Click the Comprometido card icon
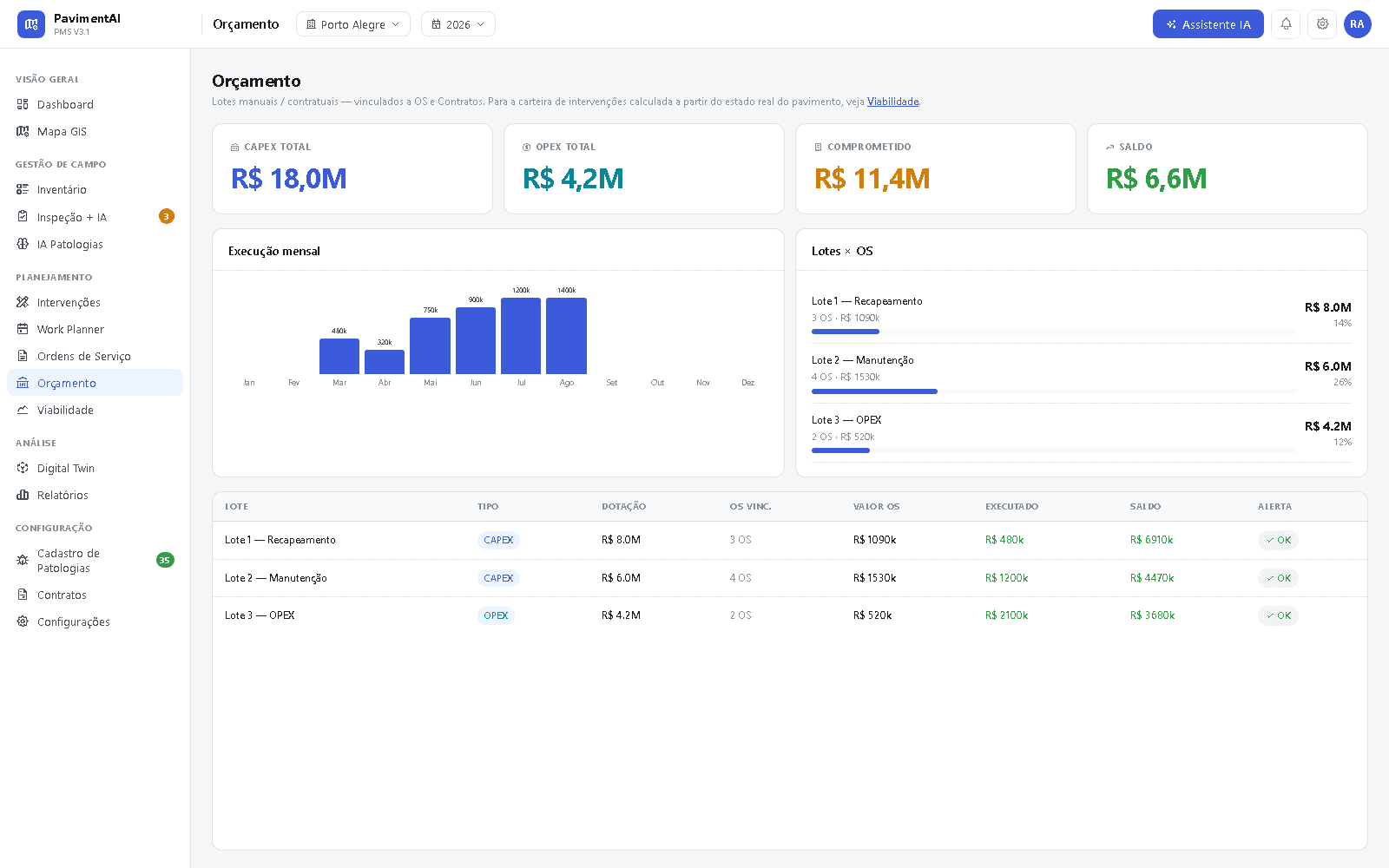Image resolution: width=1389 pixels, height=868 pixels. [818, 148]
